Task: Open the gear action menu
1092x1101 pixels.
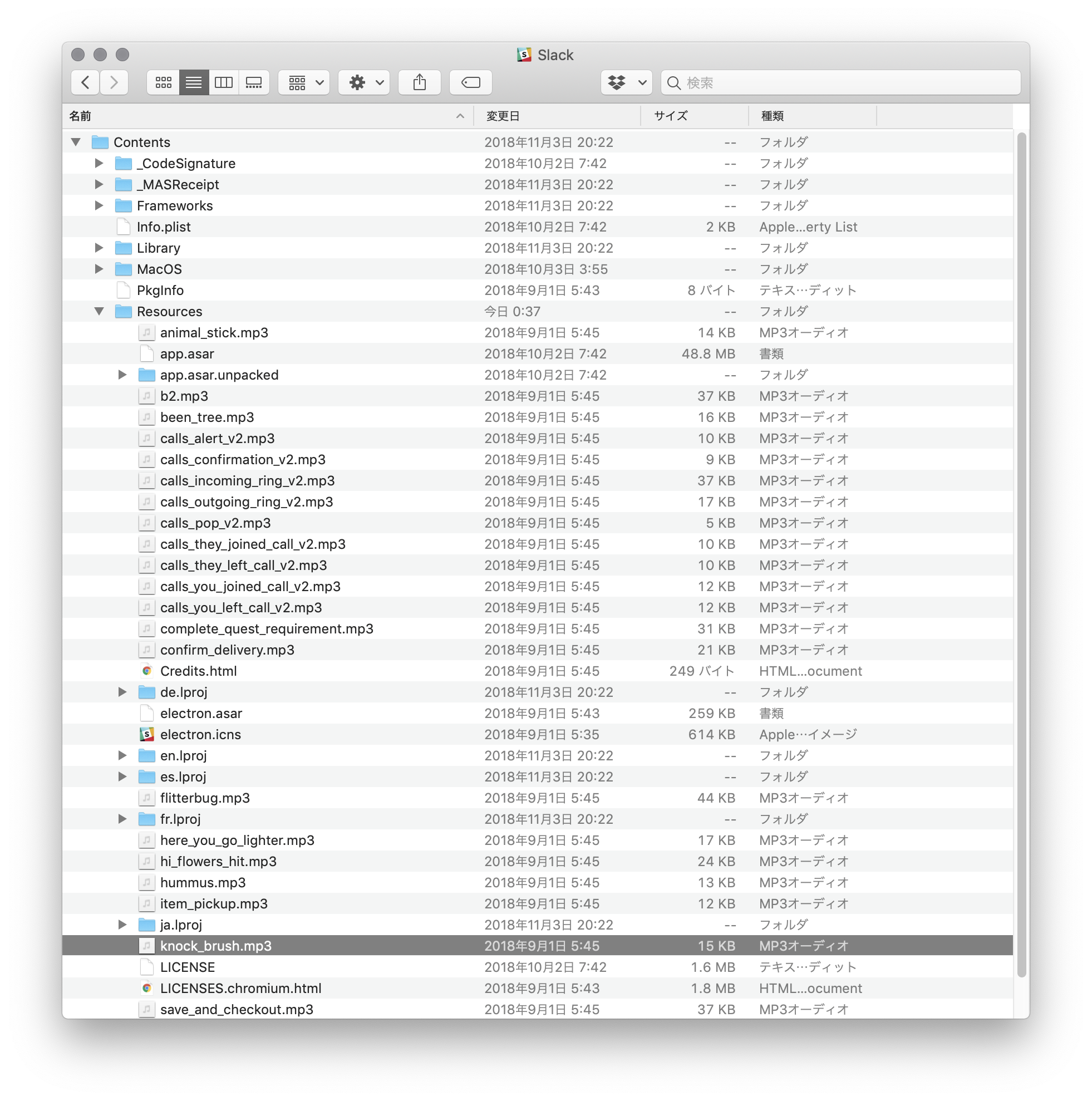Action: 364,82
